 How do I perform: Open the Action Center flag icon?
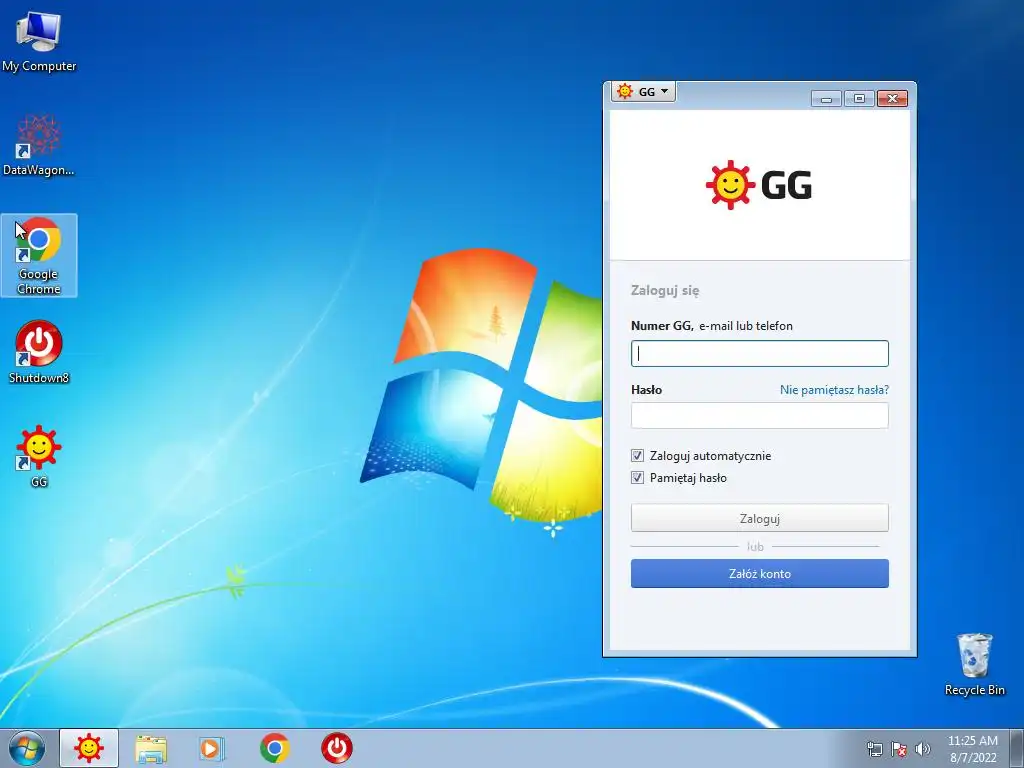(x=899, y=749)
